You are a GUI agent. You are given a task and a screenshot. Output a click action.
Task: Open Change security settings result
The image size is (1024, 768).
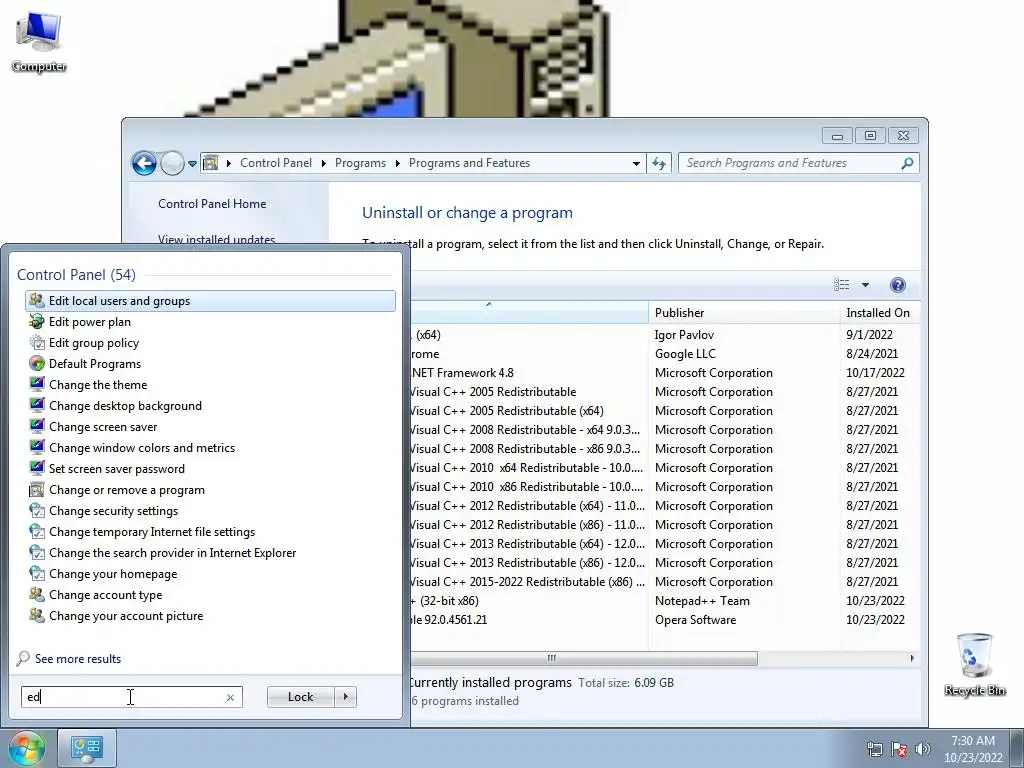(x=210, y=511)
